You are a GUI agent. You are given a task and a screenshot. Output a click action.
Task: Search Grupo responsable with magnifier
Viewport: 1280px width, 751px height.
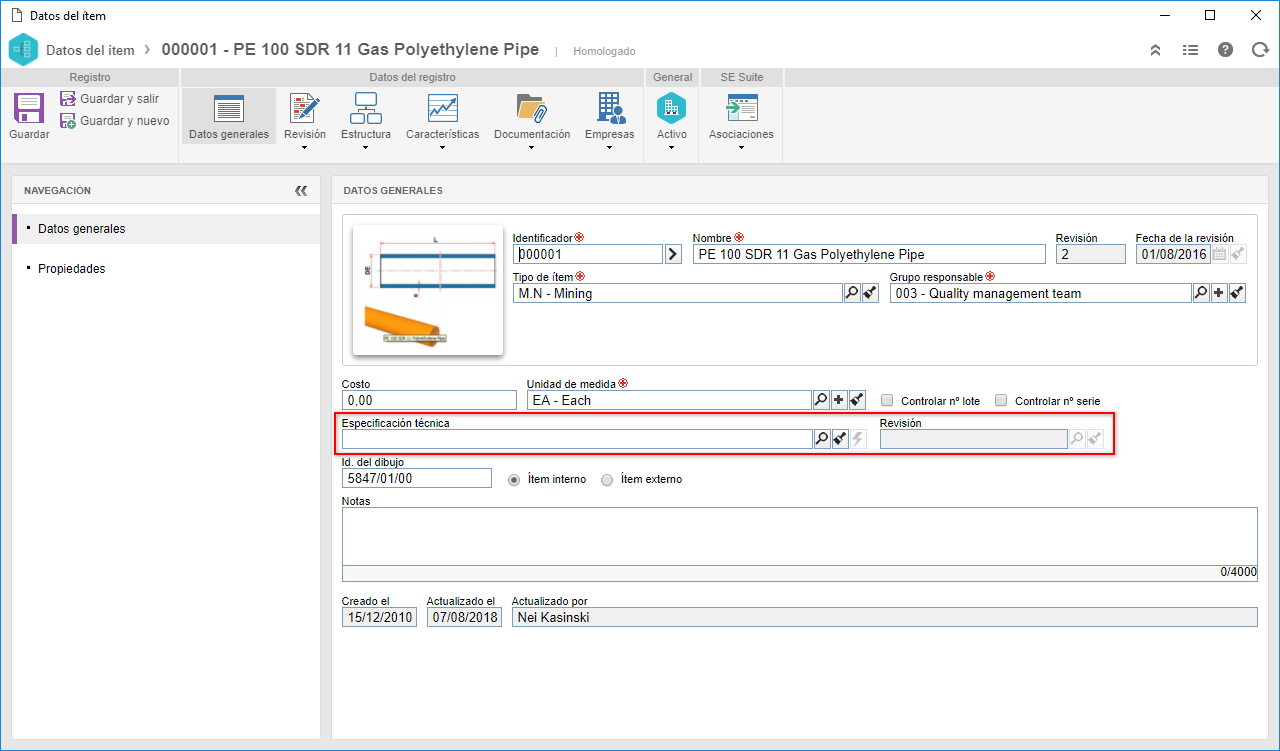tap(1200, 293)
